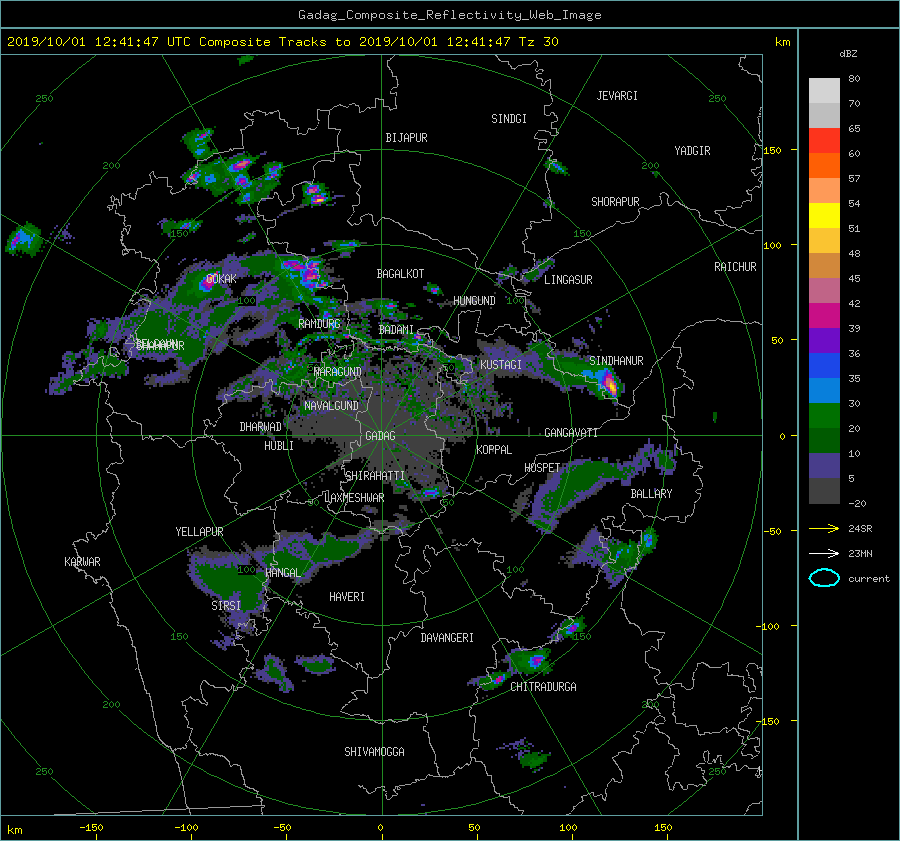Click the 'dBZ' legend heading
Viewport: 900px width, 841px height.
[848, 54]
